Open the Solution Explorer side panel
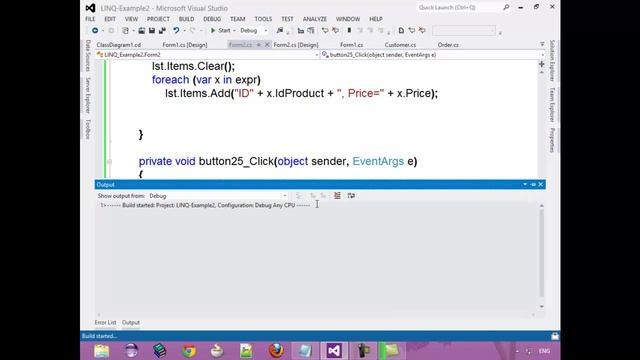Screen dimensions: 640x360 coord(552,61)
